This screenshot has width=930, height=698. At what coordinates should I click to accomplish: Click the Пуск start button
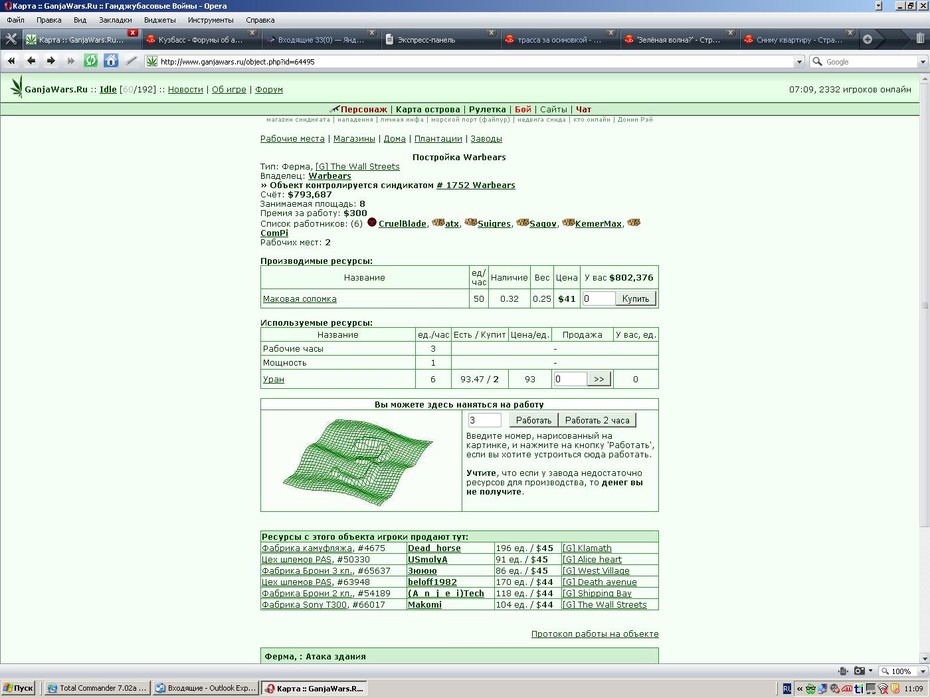[x=19, y=688]
